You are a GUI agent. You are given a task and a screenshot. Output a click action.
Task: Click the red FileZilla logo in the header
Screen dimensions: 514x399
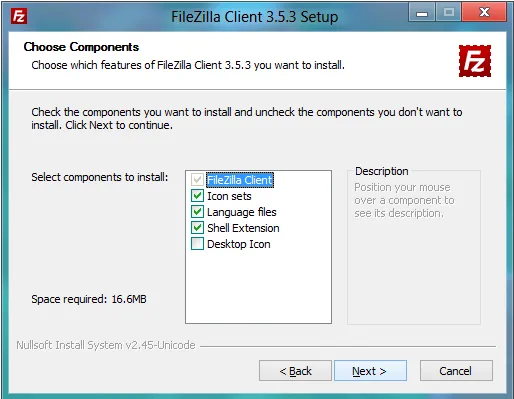(x=475, y=61)
